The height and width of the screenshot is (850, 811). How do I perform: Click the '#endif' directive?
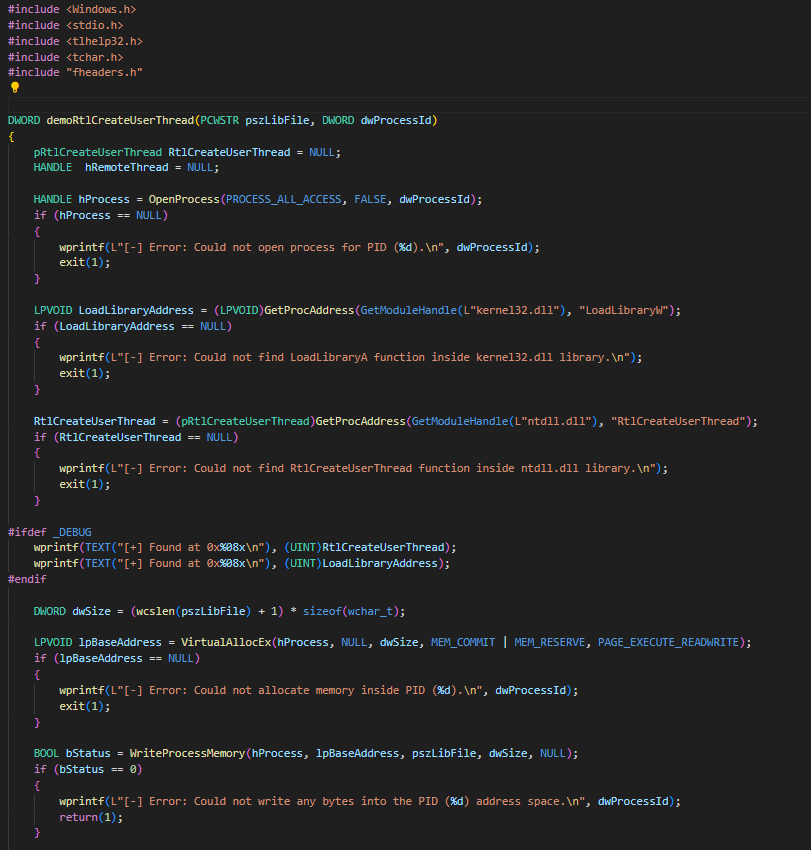[27, 579]
